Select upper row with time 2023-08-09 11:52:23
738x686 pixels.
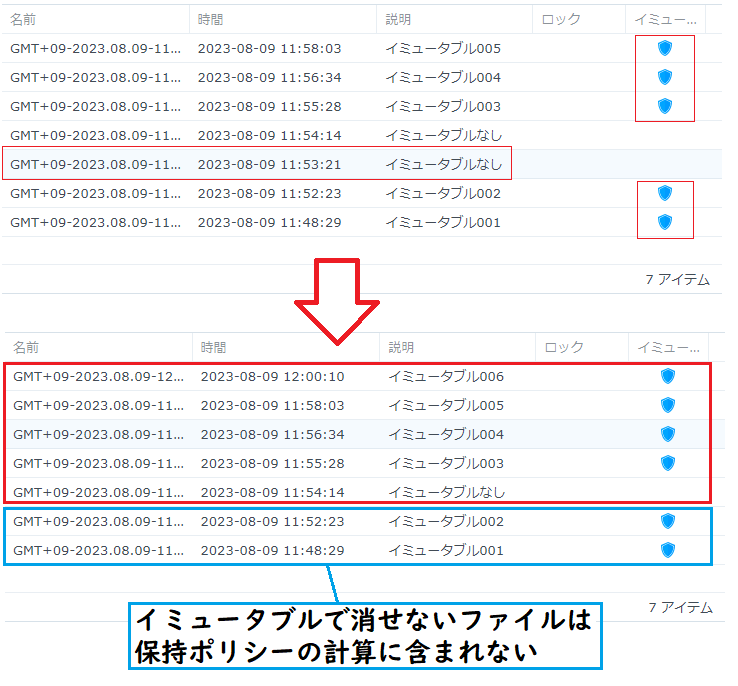pos(361,194)
